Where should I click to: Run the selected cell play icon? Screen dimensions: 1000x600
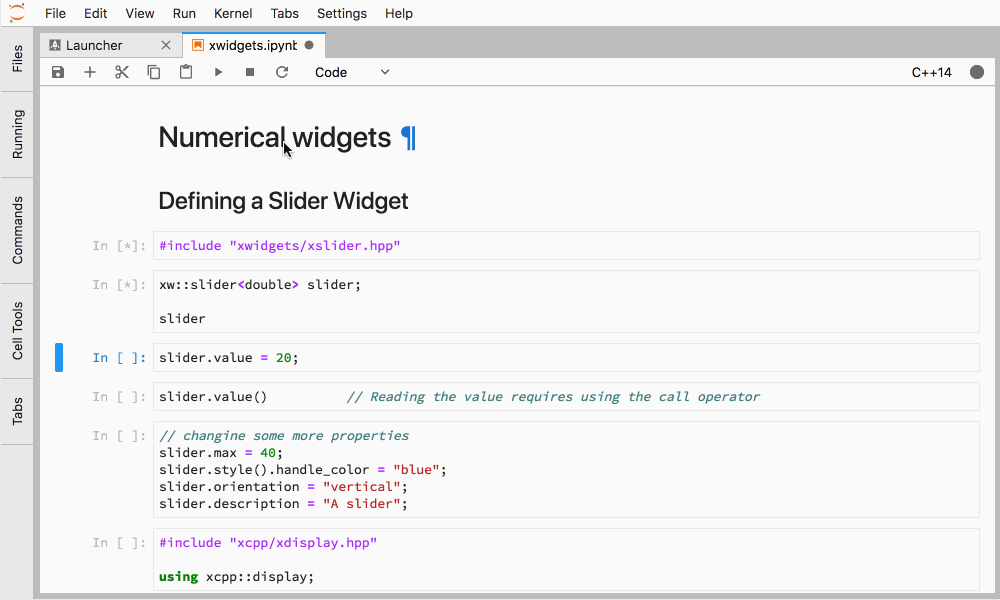coord(218,72)
